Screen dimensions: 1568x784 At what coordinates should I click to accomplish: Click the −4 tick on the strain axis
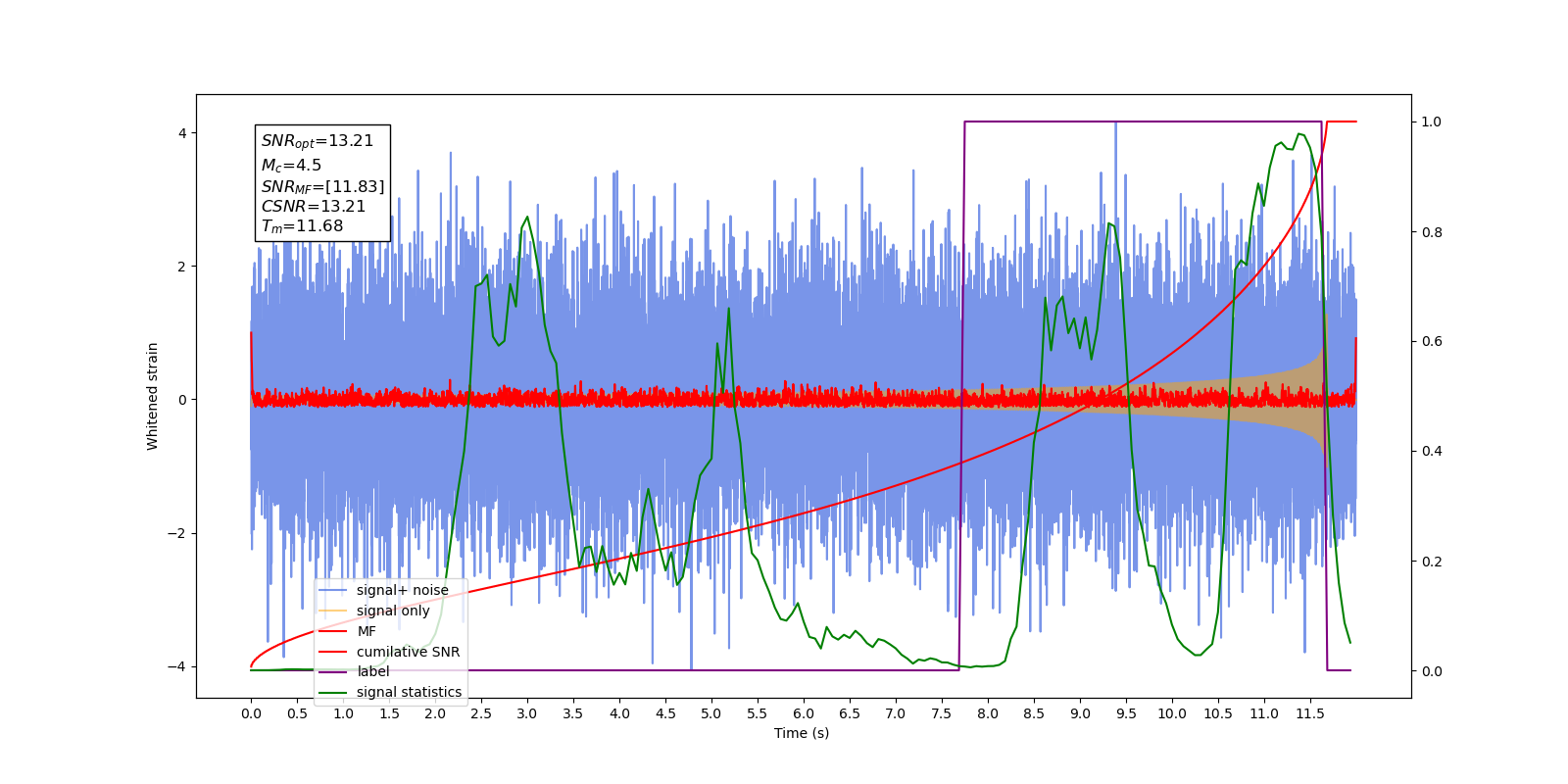175,666
